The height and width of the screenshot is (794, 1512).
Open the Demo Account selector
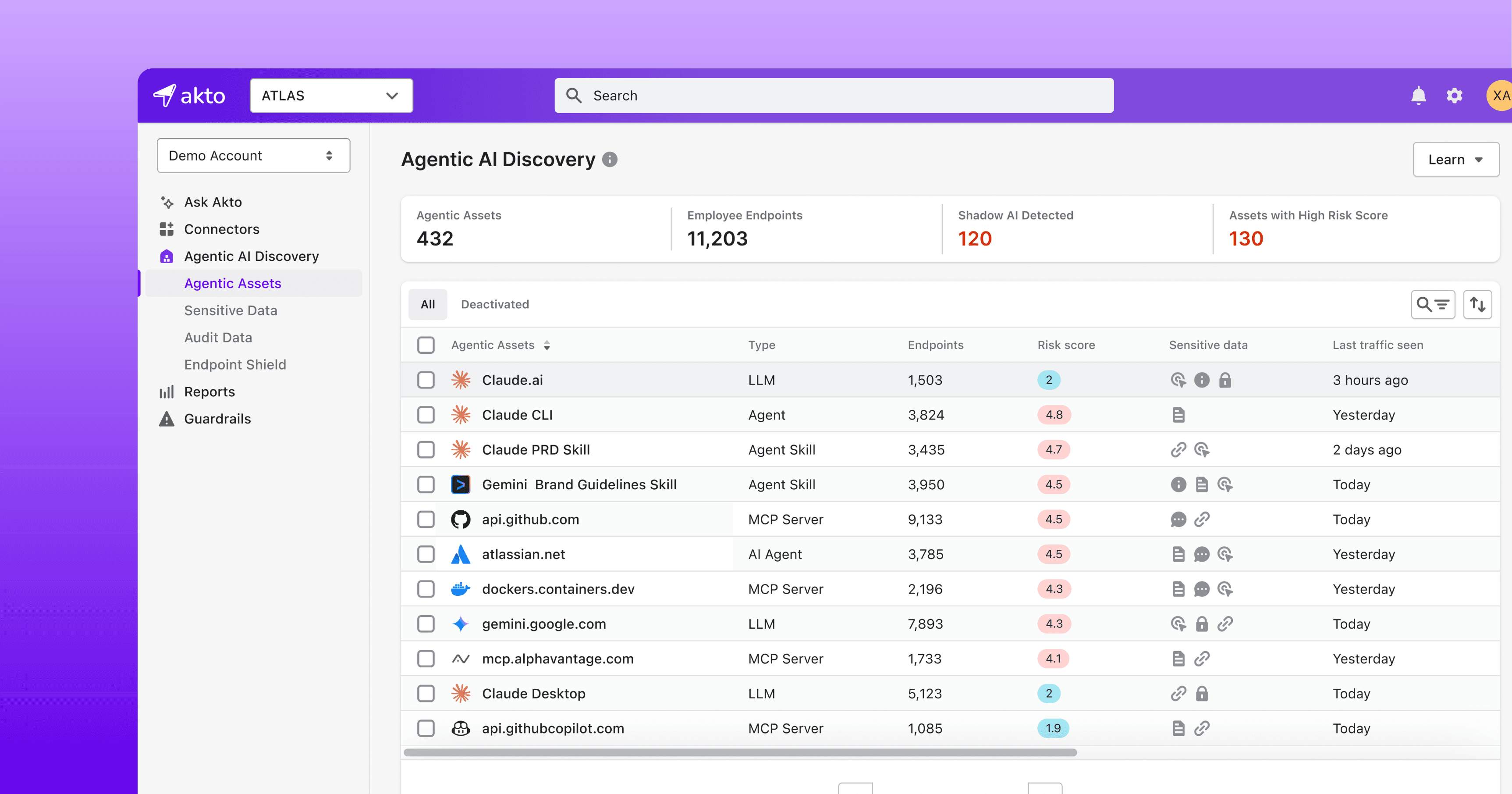click(x=254, y=156)
